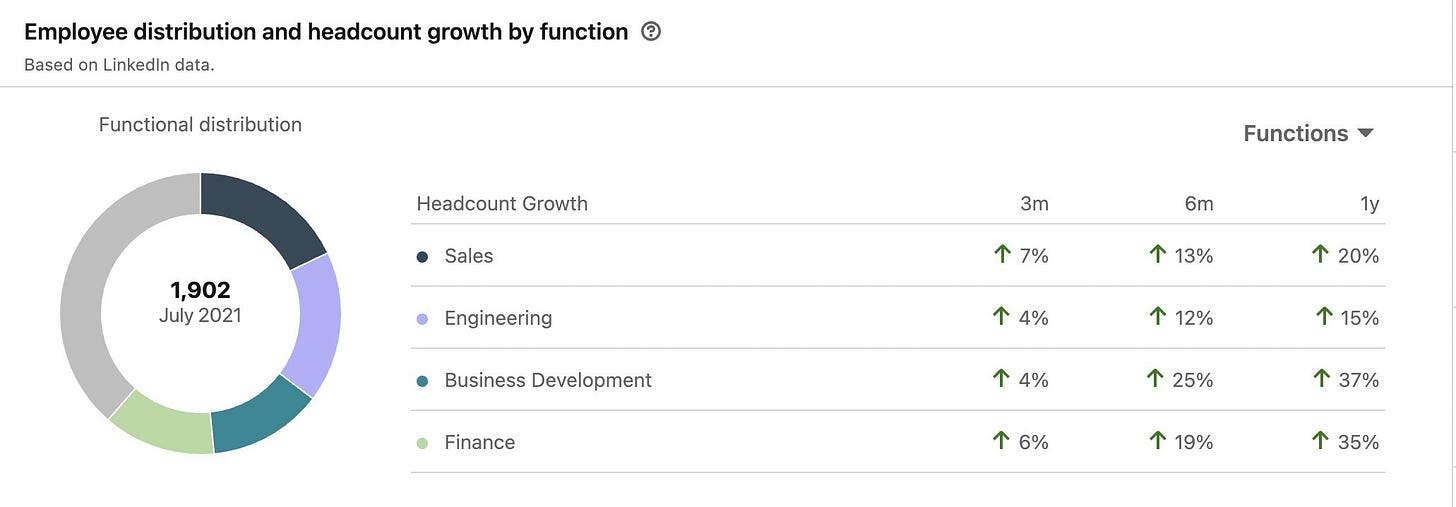
Task: Select the Sales row label
Action: pos(469,256)
